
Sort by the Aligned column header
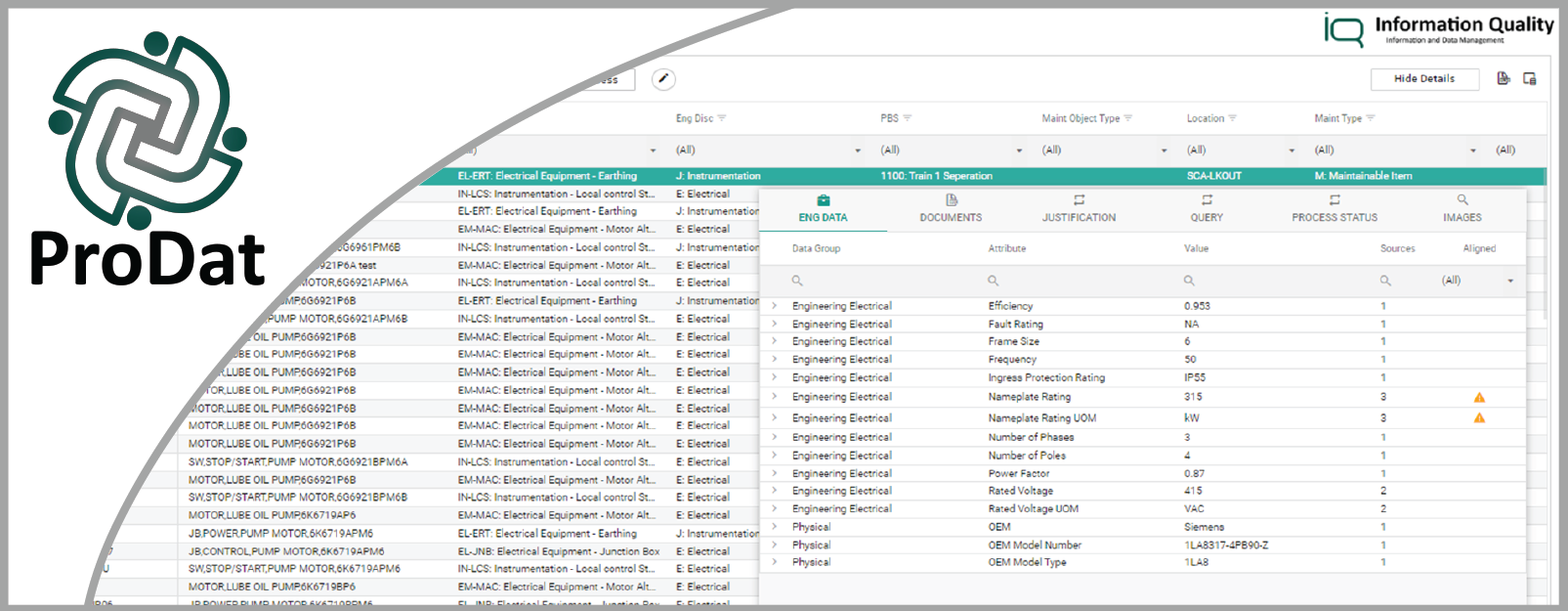tap(1479, 248)
